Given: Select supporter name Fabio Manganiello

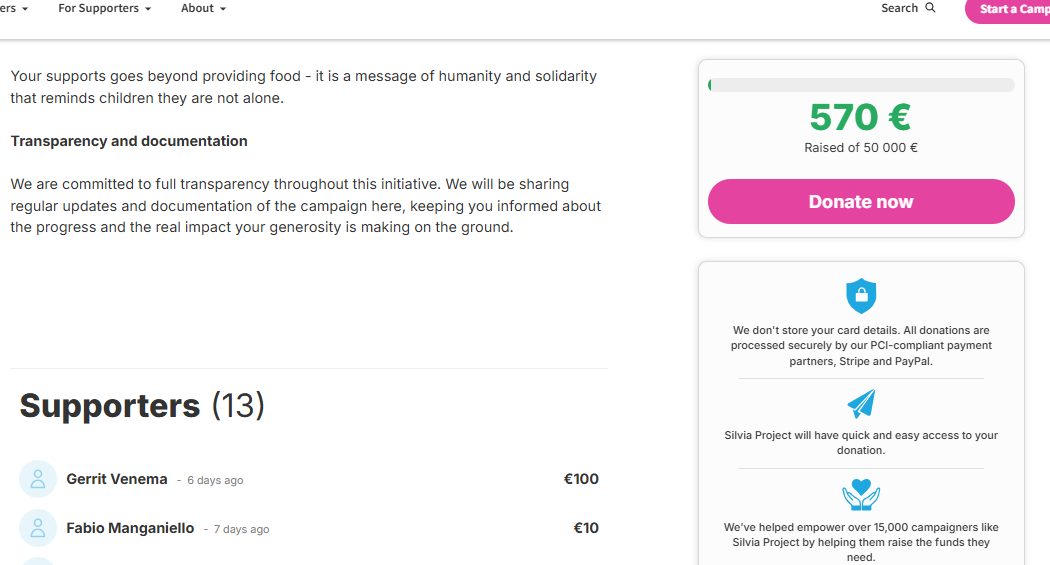Looking at the screenshot, I should [130, 528].
